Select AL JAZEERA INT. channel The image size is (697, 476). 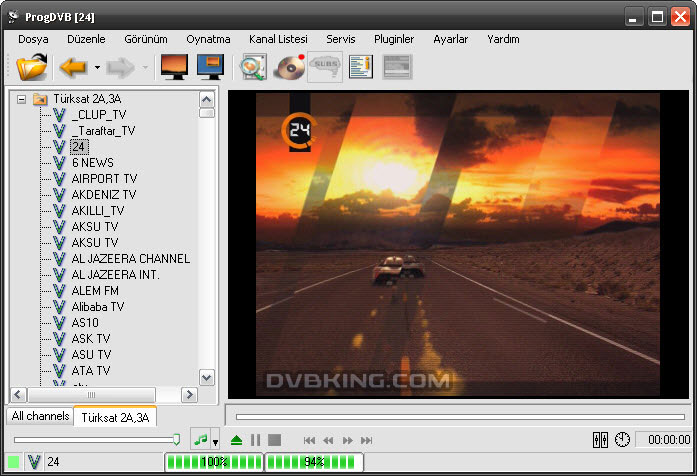click(115, 275)
